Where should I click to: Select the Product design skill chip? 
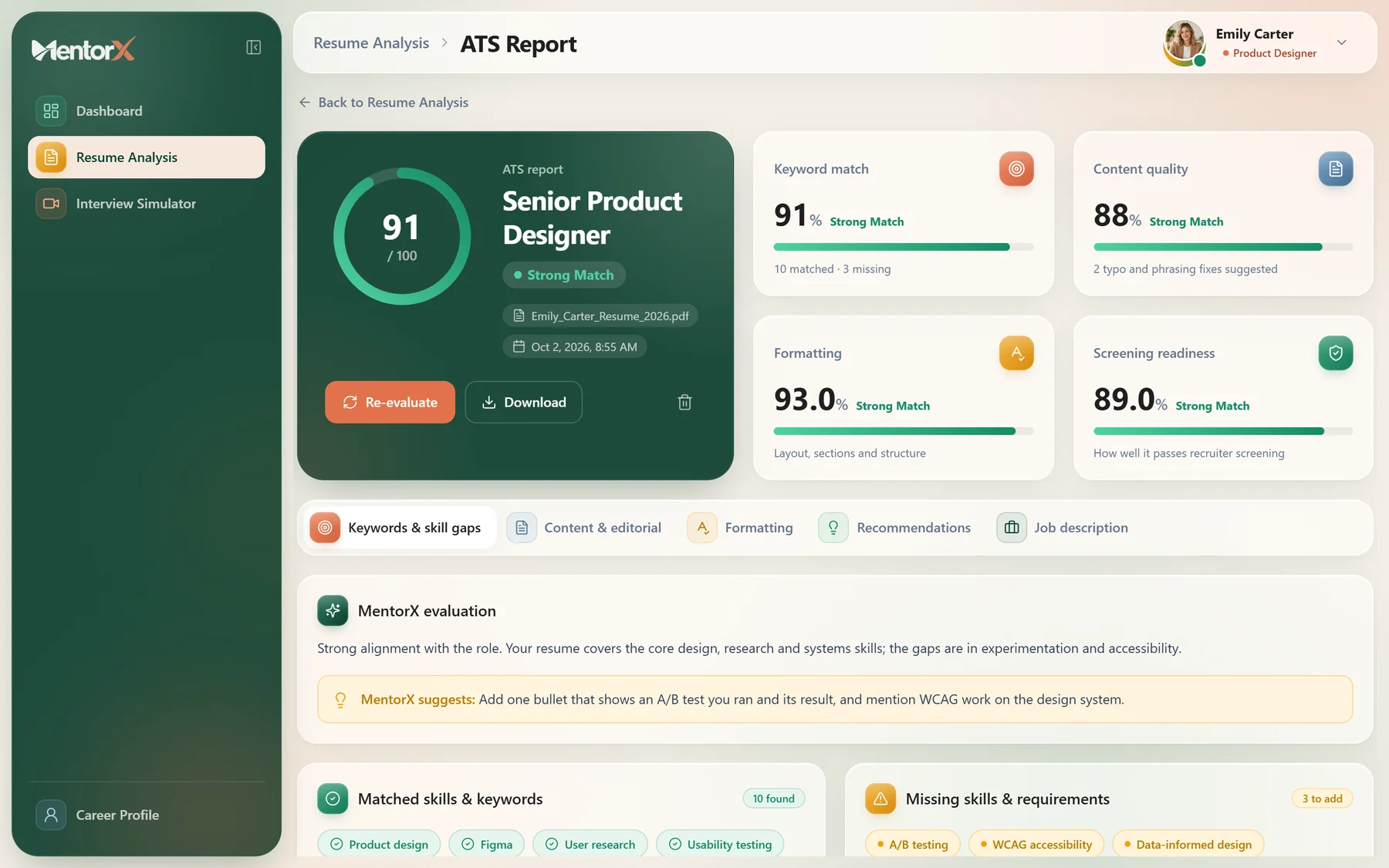pos(379,844)
